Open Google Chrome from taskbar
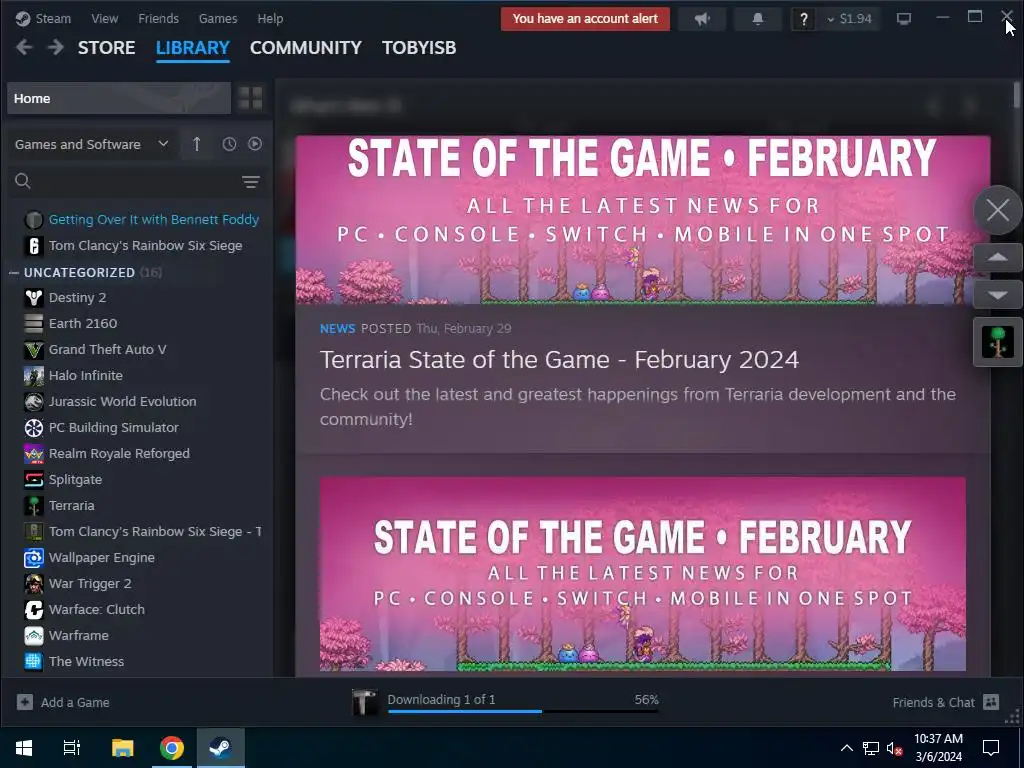This screenshot has width=1024, height=768. (172, 748)
